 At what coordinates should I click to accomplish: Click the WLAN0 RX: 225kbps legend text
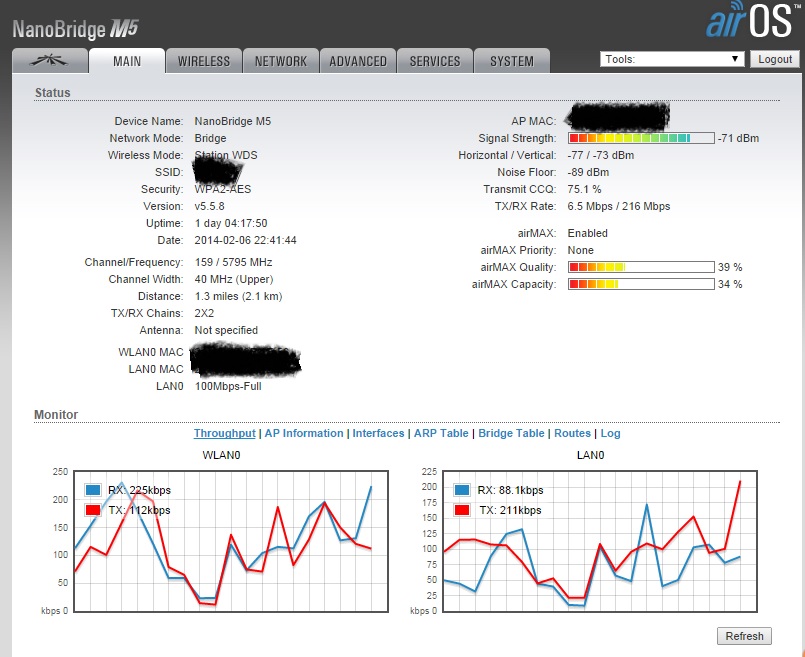pos(139,490)
